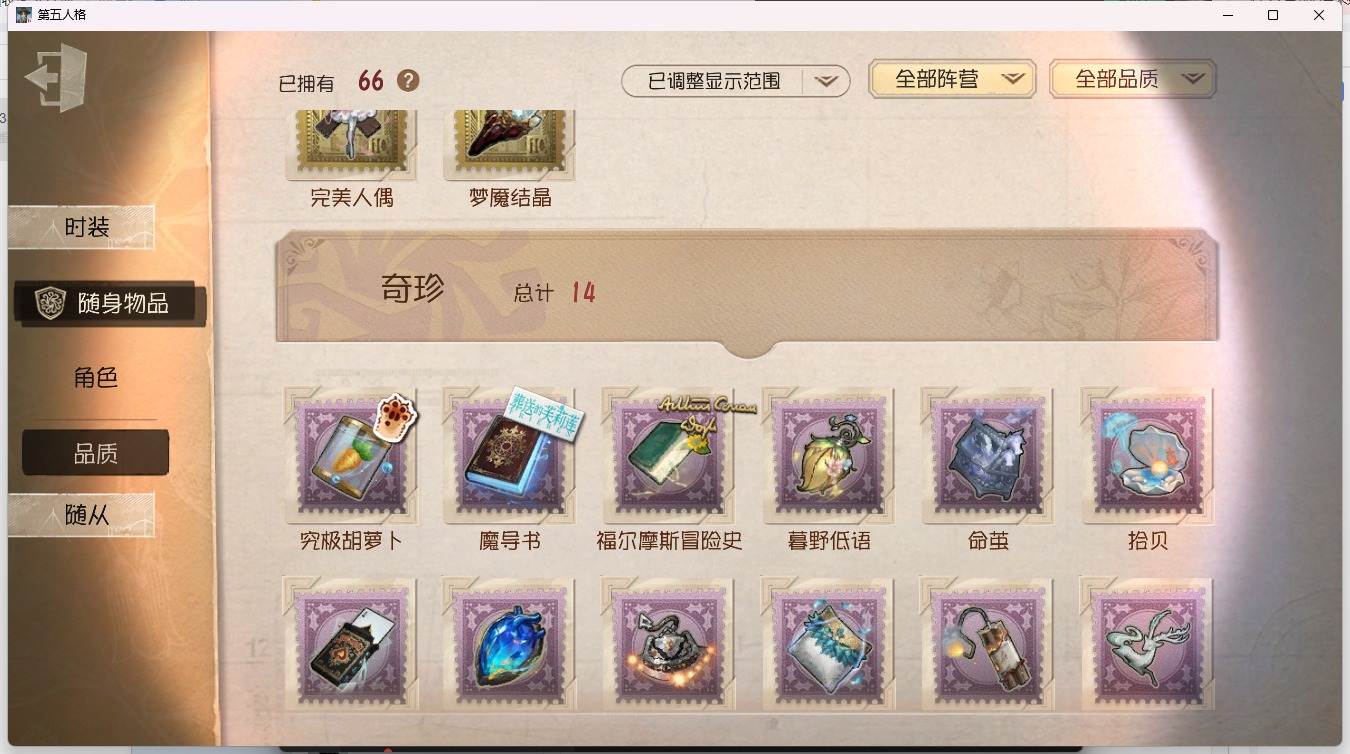This screenshot has height=754, width=1350.
Task: Select the 角色 sort option
Action: [x=96, y=377]
